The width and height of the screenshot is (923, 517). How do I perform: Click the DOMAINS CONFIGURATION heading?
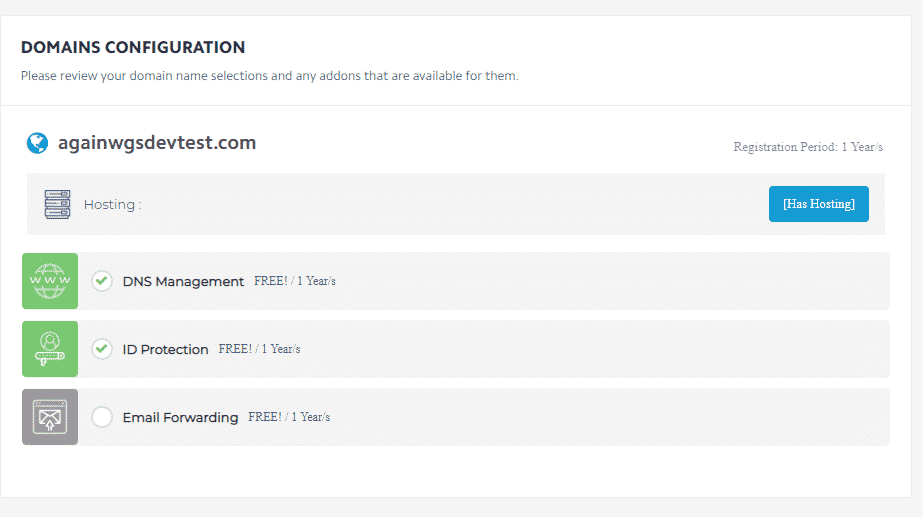point(133,47)
